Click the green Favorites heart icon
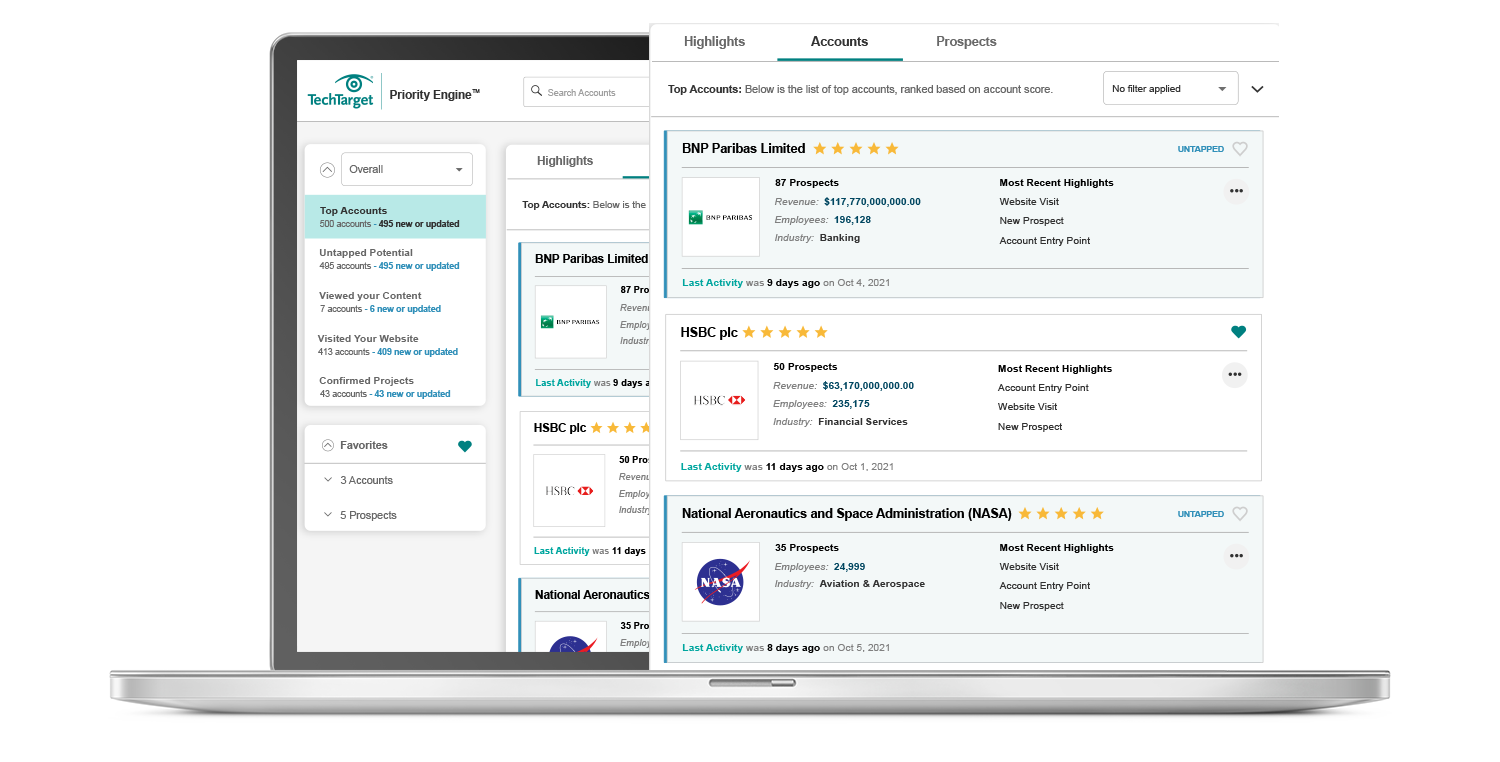 464,446
